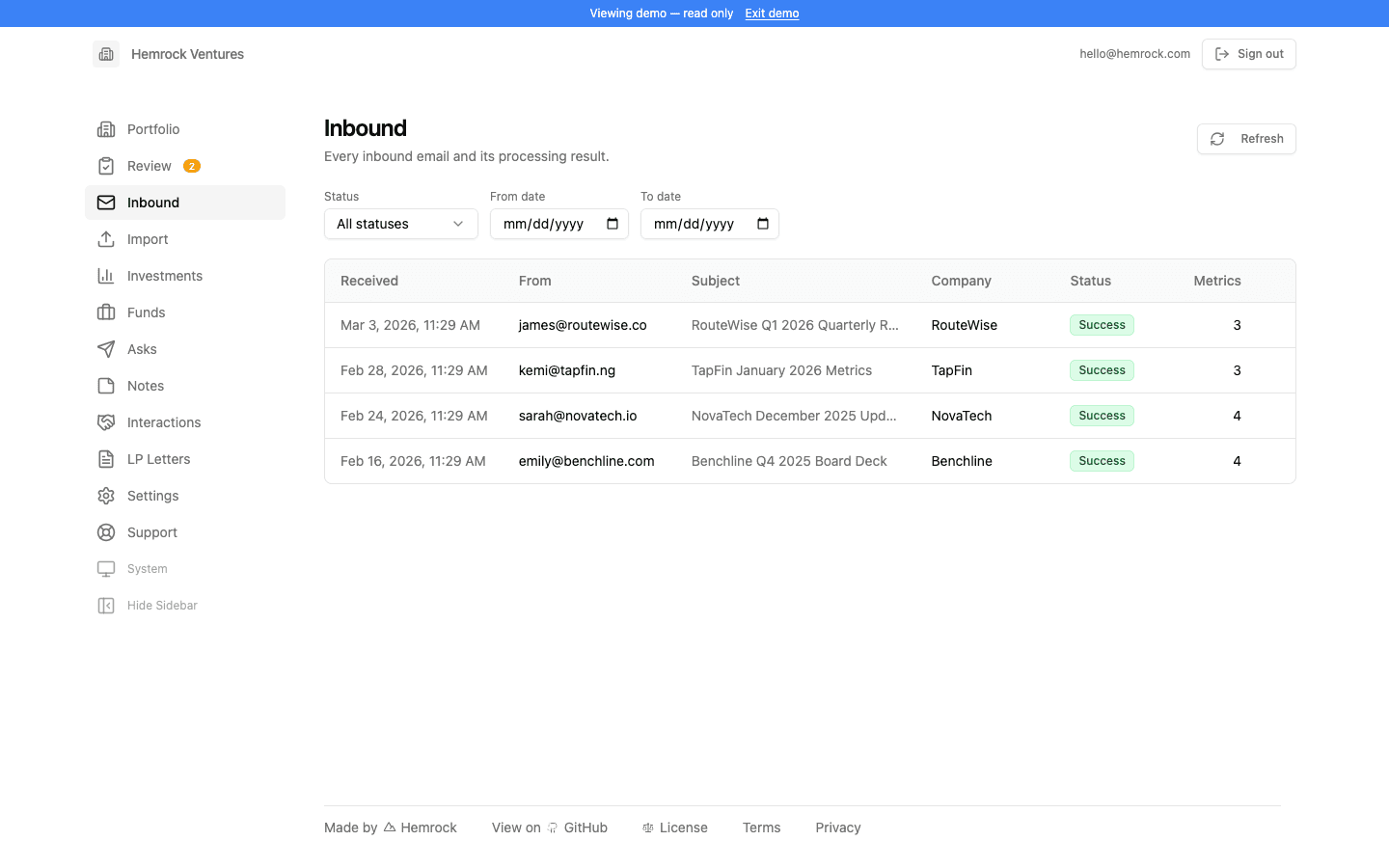The image size is (1389, 868).
Task: Click the System monitor icon
Action: click(106, 569)
